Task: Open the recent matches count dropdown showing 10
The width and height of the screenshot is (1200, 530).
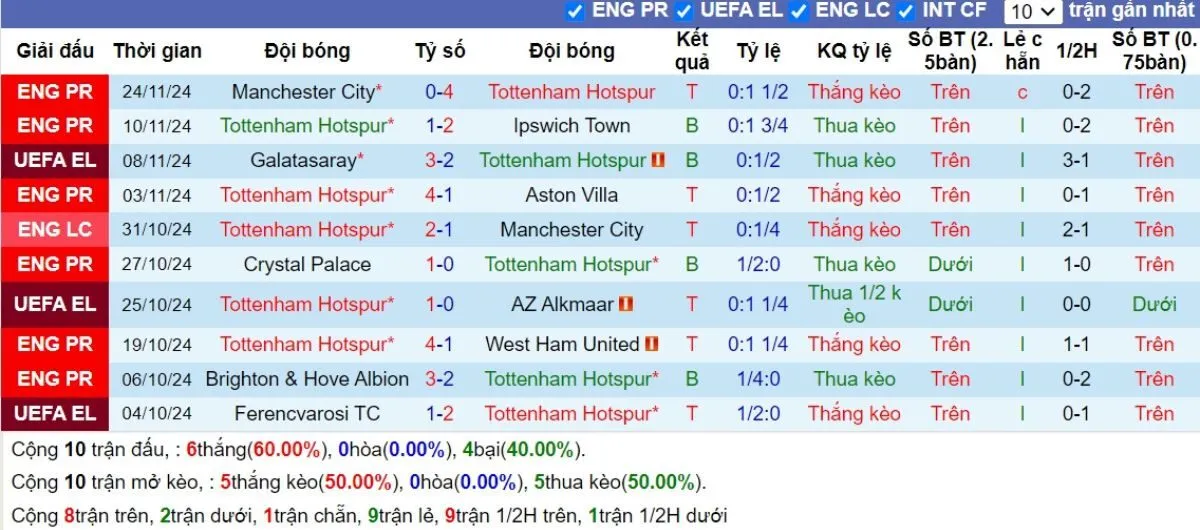Action: pos(1033,11)
